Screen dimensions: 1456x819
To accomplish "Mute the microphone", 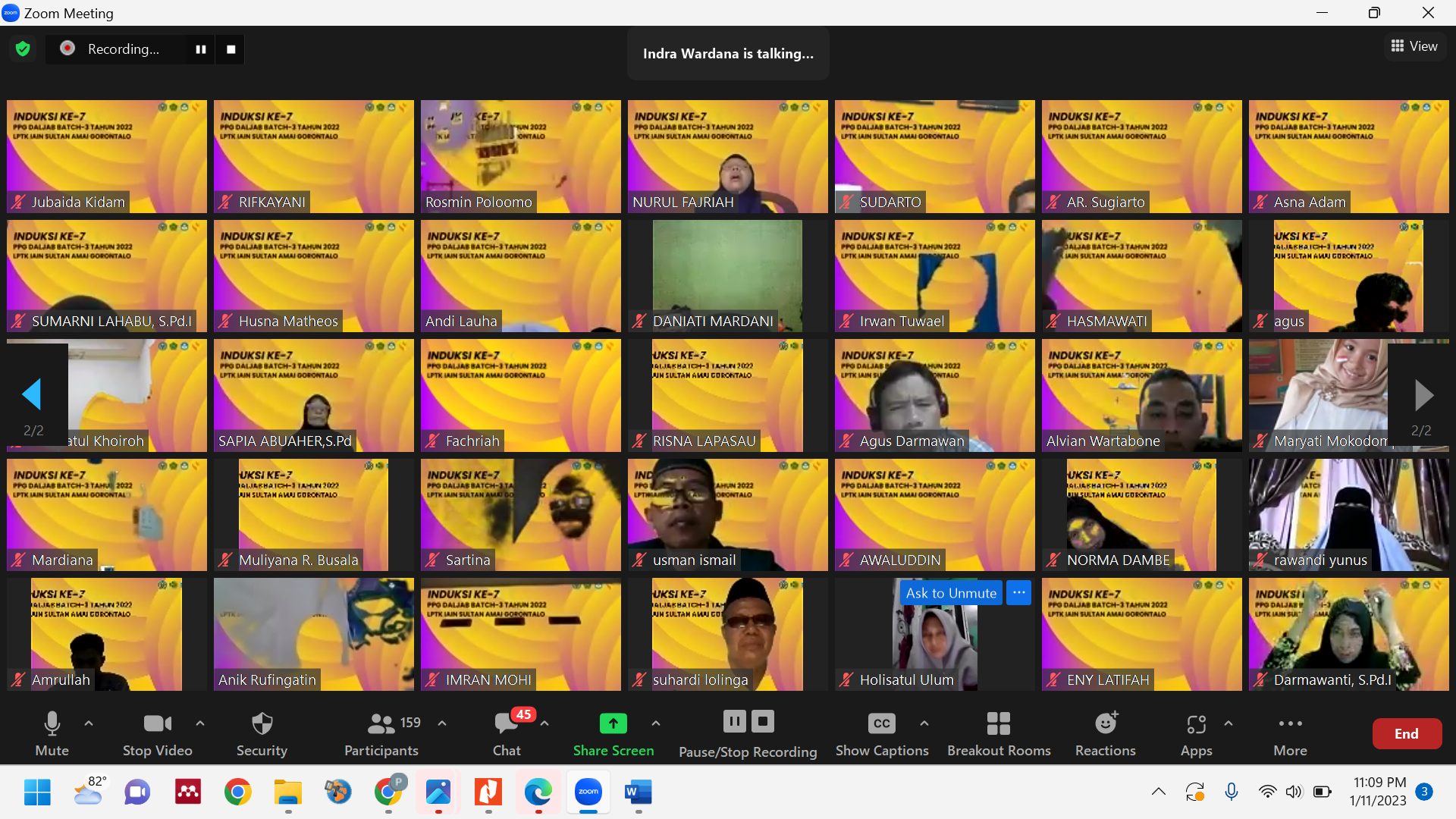I will tap(52, 733).
